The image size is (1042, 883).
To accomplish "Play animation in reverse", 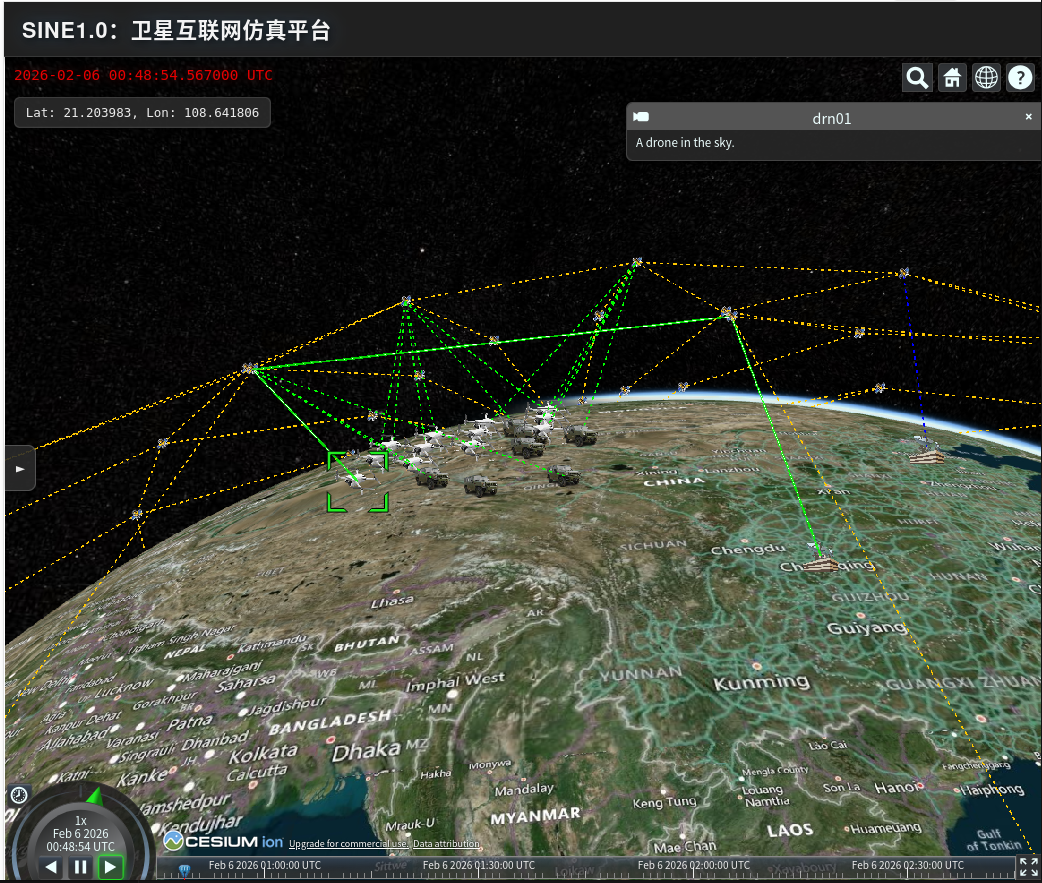I will 52,867.
